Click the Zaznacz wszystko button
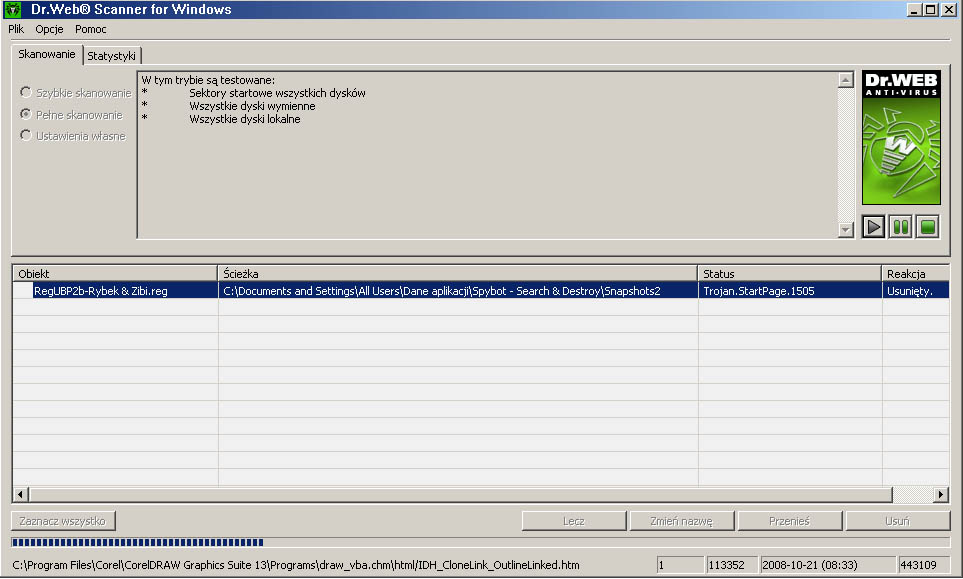 pos(64,521)
